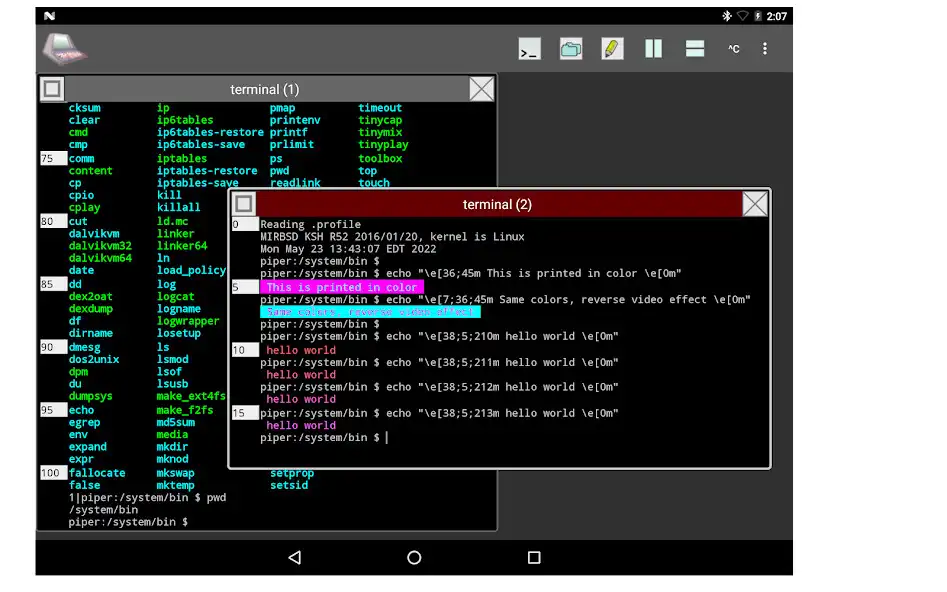The height and width of the screenshot is (592, 947).
Task: Click the echo command with 38;5;213m
Action: click(x=440, y=413)
